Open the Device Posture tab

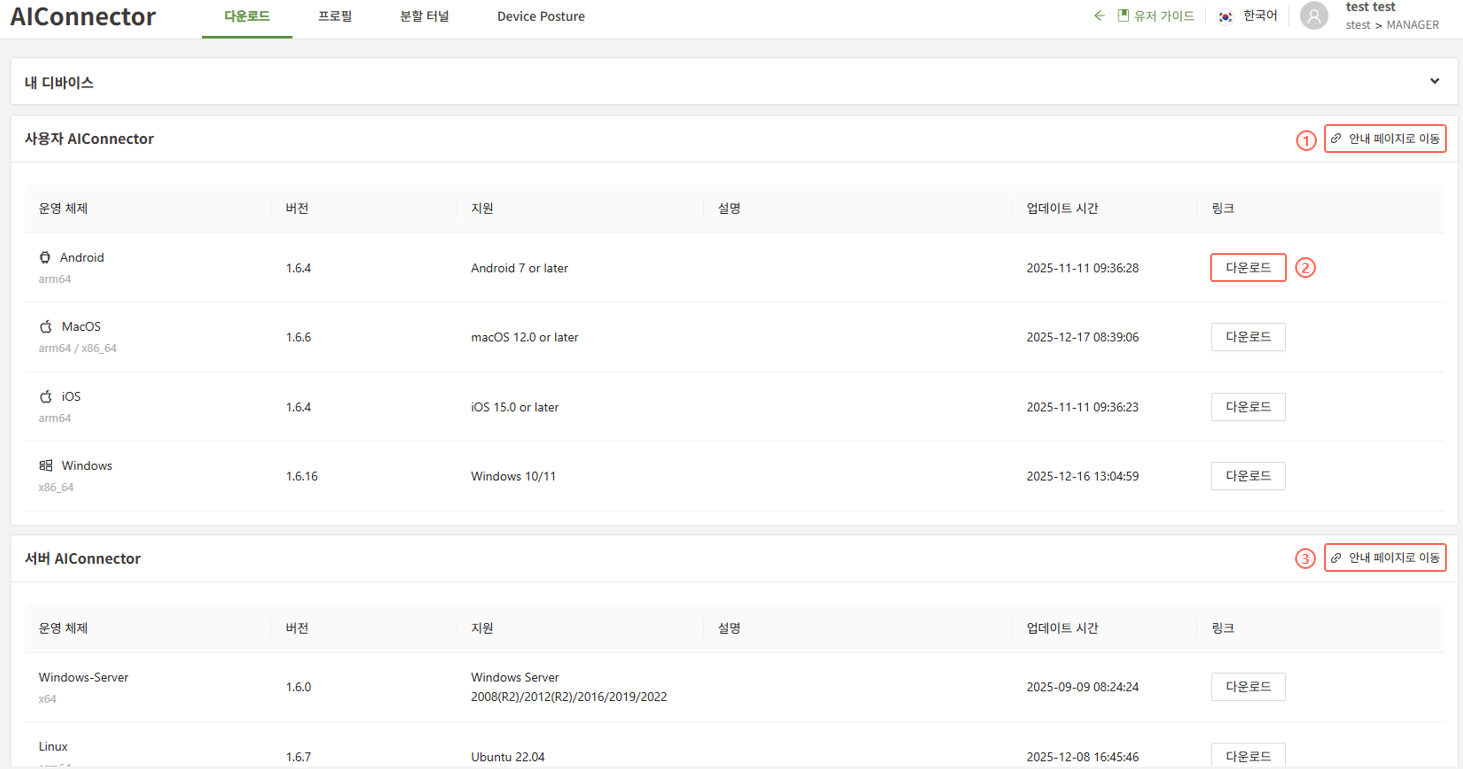541,16
